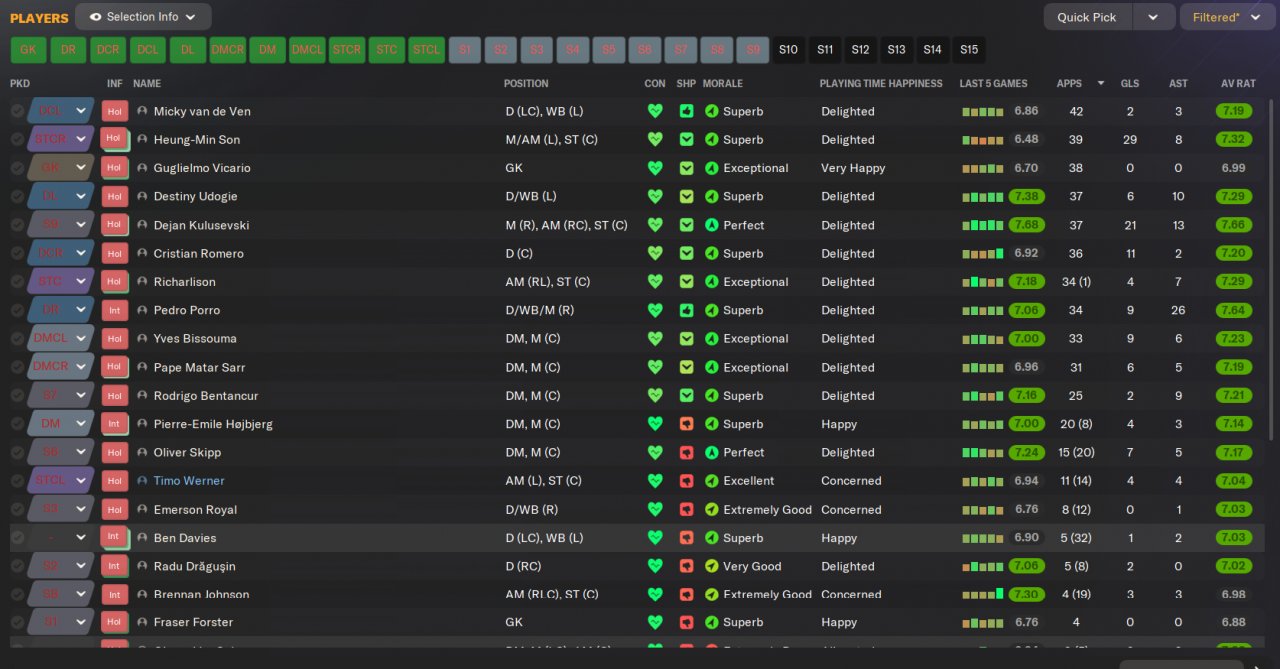Toggle the picked checkmark for Pedro Porro
The width and height of the screenshot is (1280, 669).
[x=17, y=310]
